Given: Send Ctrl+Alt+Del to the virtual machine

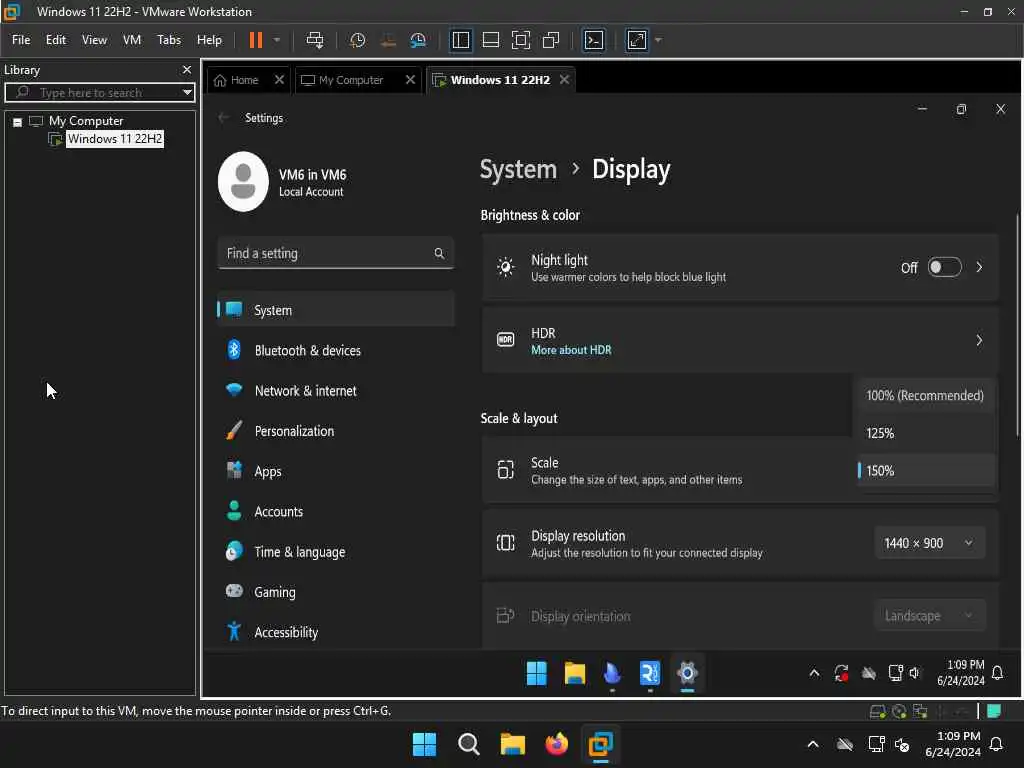Looking at the screenshot, I should coord(315,40).
